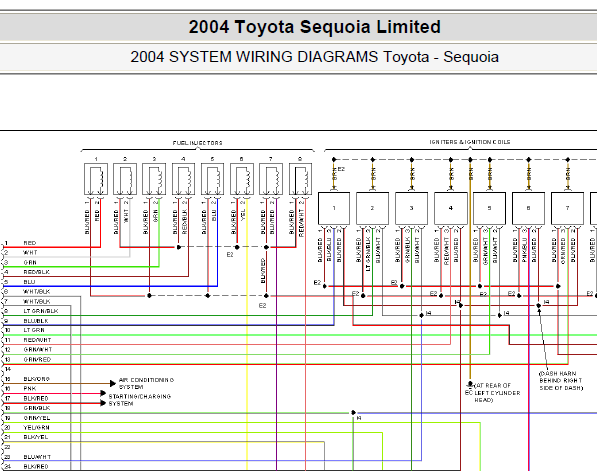597x471 pixels.
Task: Click fuel injector 1 coil symbol
Action: coord(96,179)
